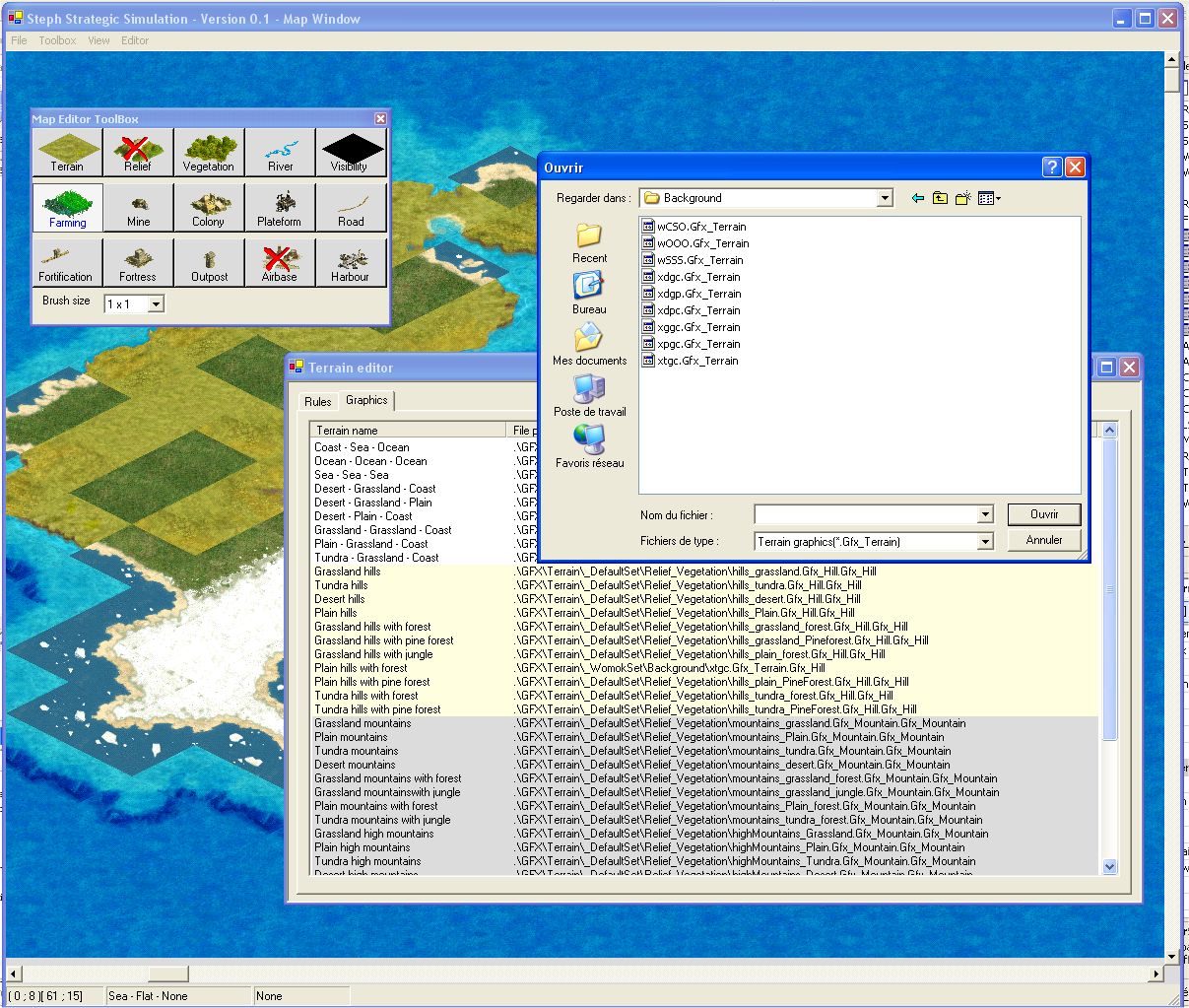Select the Colony tool
This screenshot has height=1008, width=1189.
click(x=209, y=208)
